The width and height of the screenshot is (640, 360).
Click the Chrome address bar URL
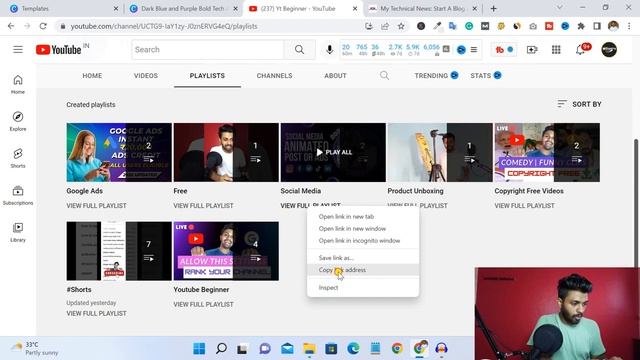pos(164,26)
